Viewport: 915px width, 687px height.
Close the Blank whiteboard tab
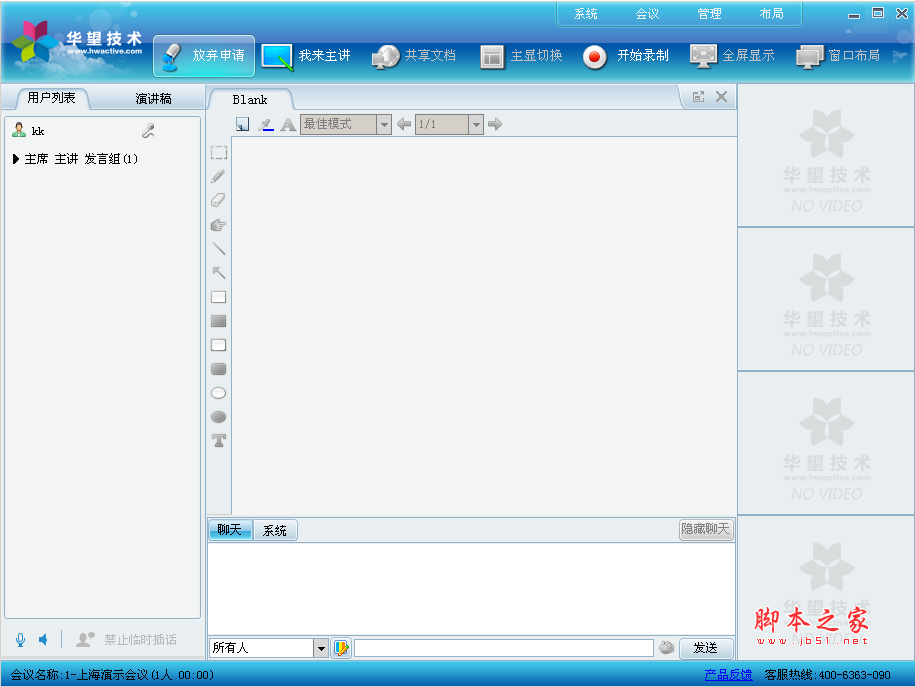pos(722,97)
